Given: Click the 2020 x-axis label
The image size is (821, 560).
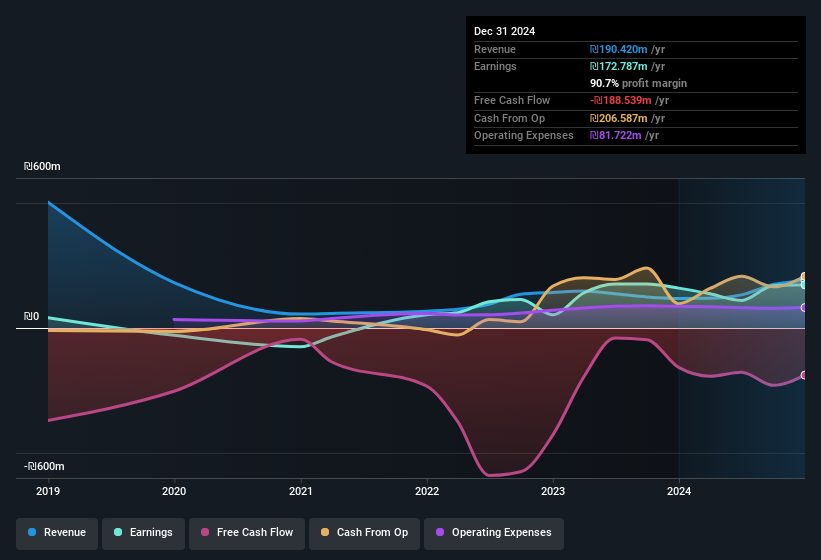Looking at the screenshot, I should (174, 491).
